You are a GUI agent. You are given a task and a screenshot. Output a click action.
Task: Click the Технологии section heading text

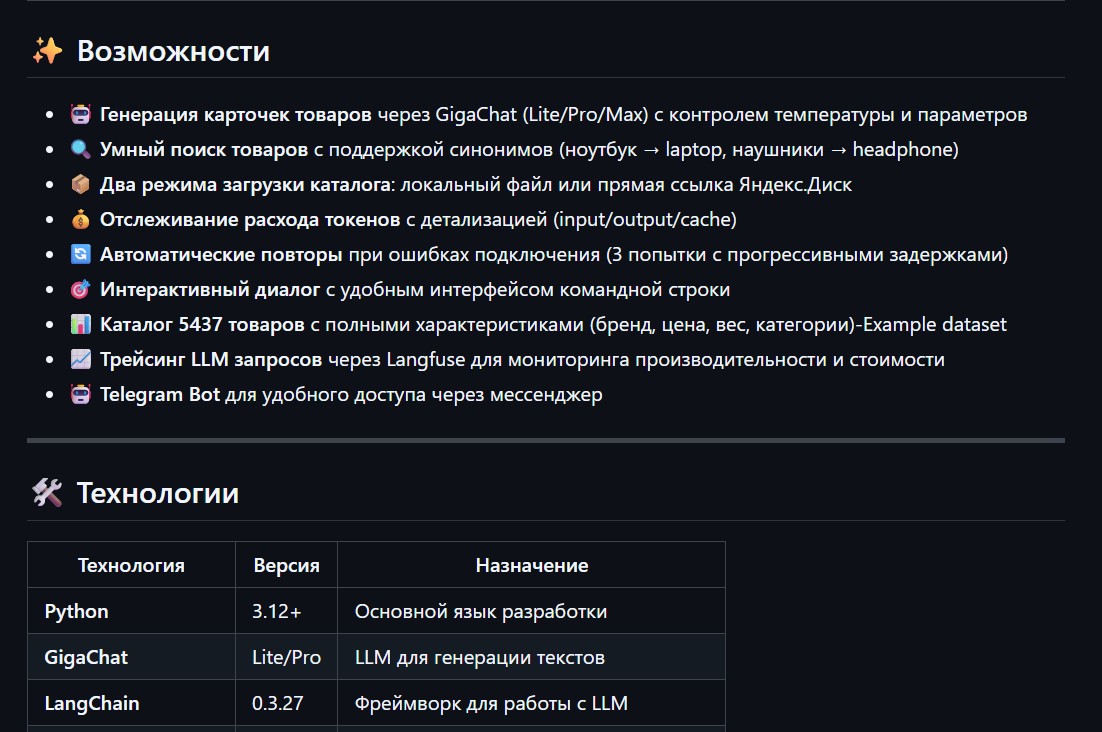click(x=158, y=493)
